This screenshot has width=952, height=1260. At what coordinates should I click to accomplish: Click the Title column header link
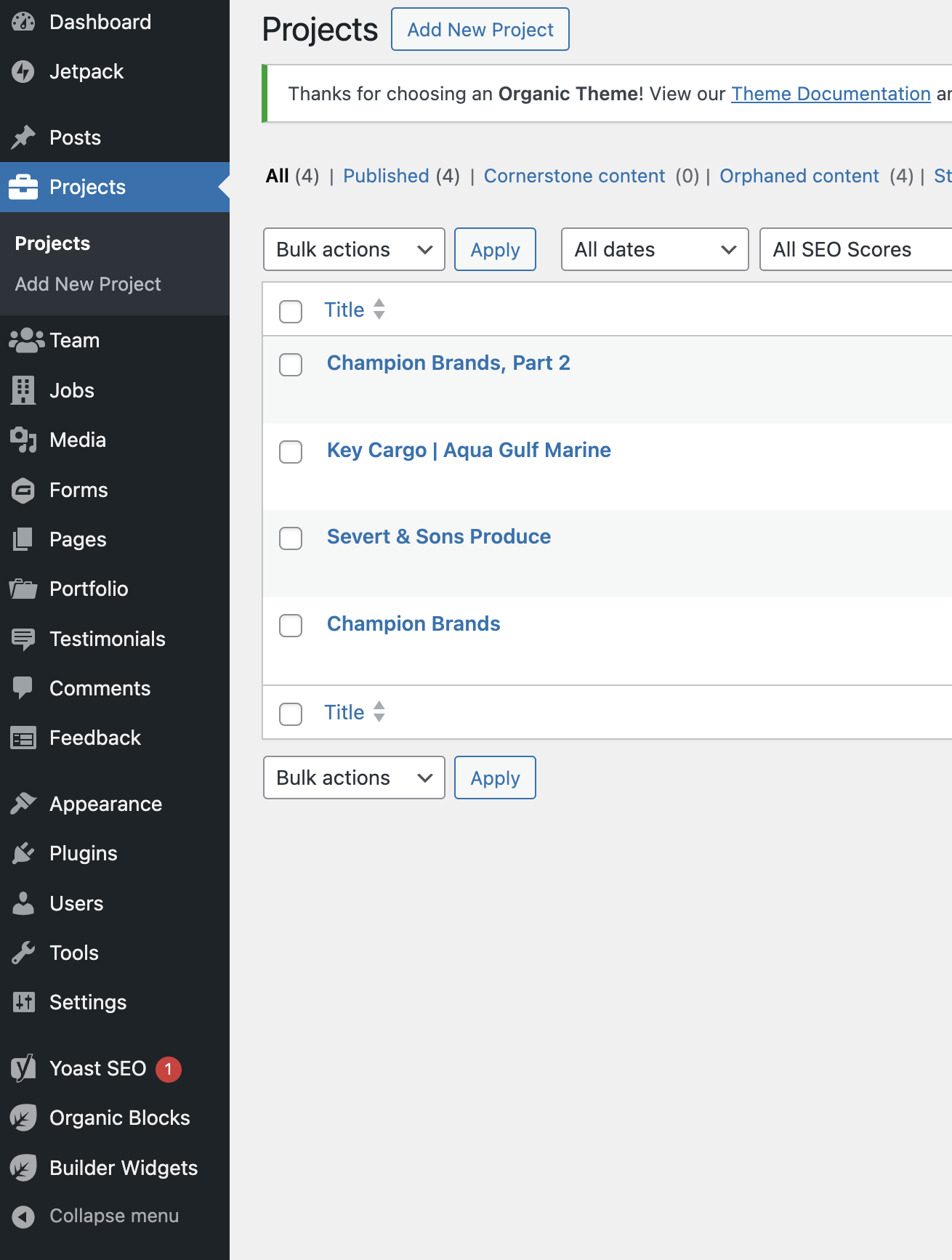(x=344, y=310)
